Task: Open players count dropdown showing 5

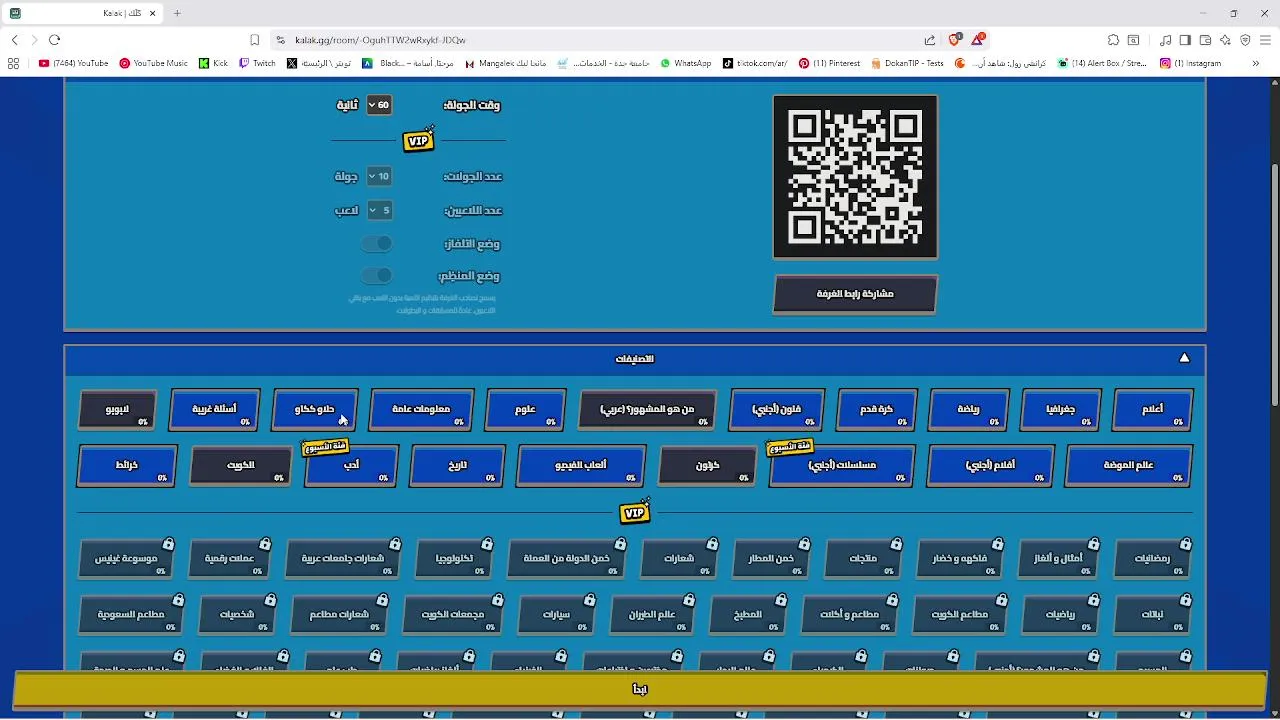Action: [379, 210]
